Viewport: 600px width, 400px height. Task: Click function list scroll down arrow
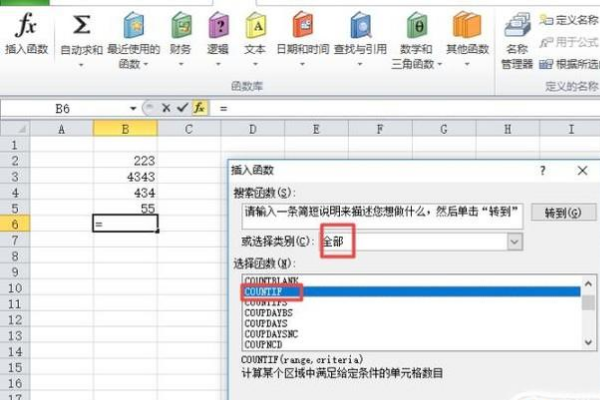(589, 342)
